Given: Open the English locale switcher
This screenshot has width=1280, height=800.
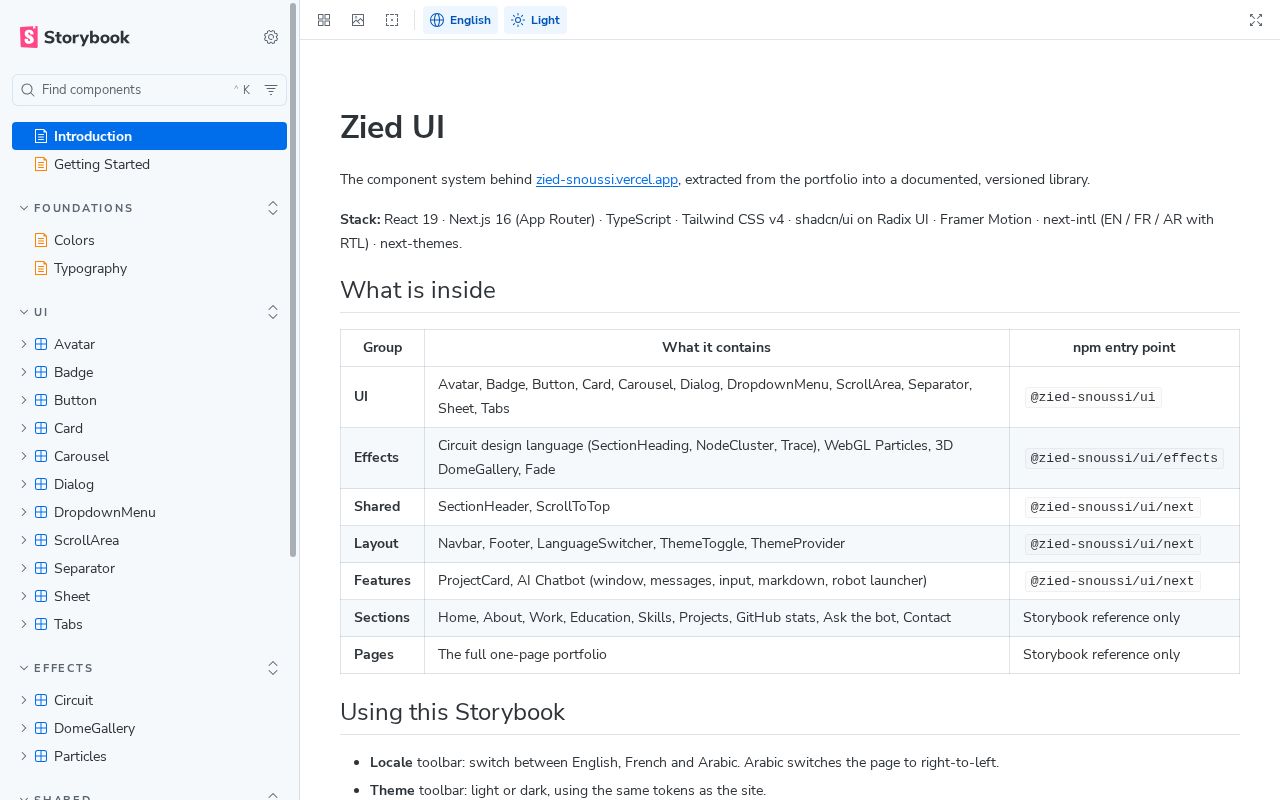Looking at the screenshot, I should tap(460, 20).
